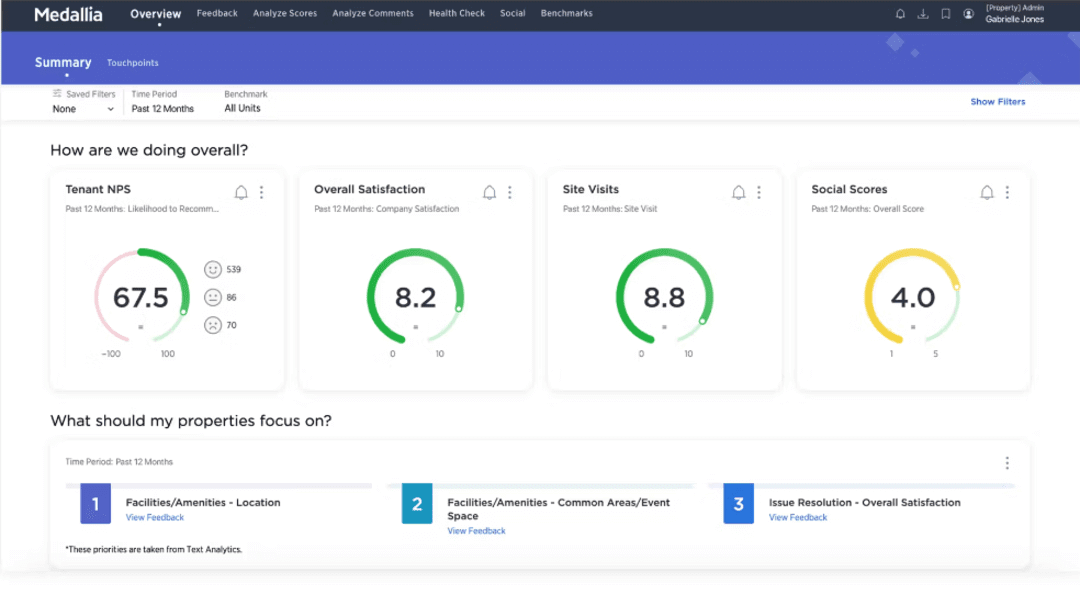Click the Overall Satisfaction gauge showing 8.2
Image resolution: width=1080 pixels, height=605 pixels.
415,295
